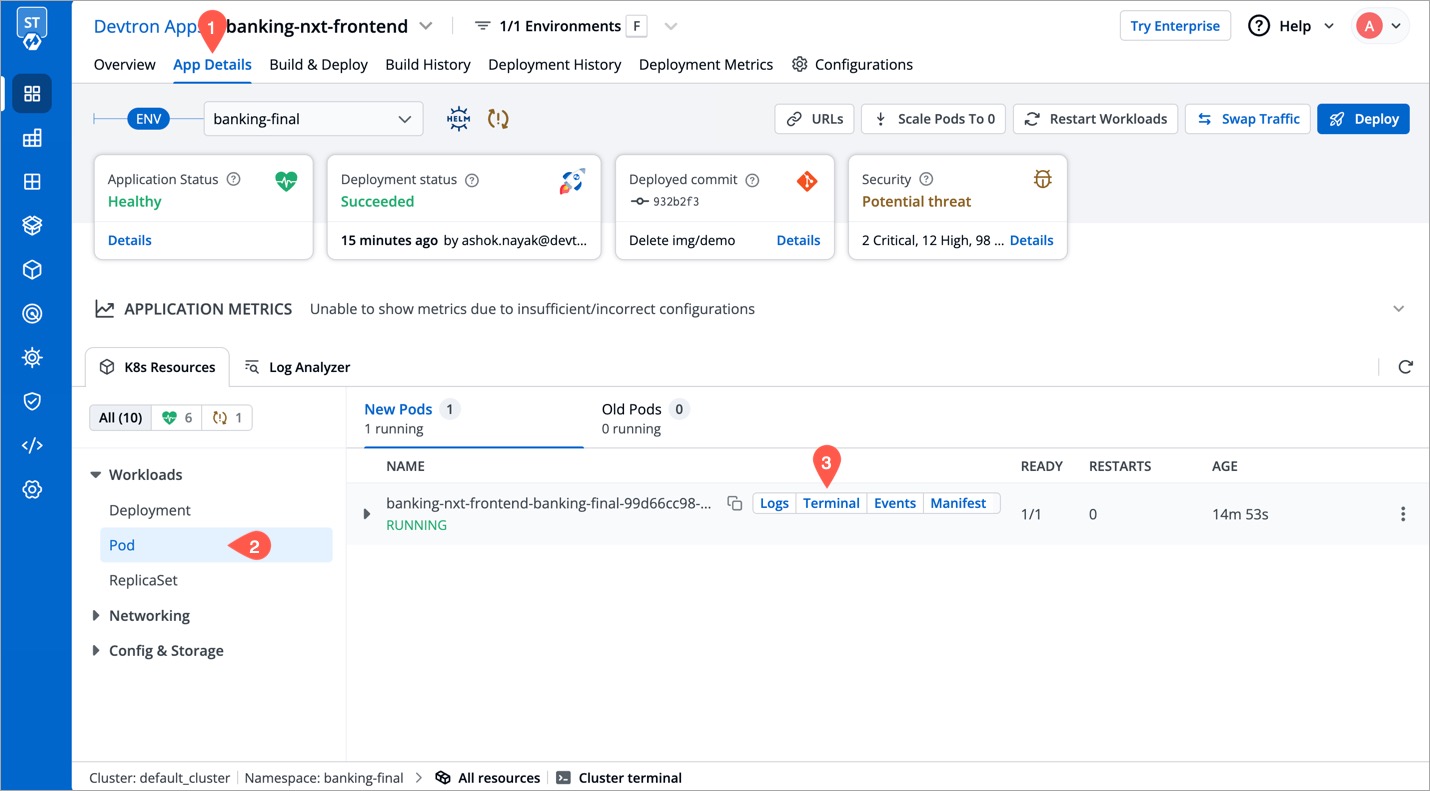This screenshot has width=1430, height=791.
Task: Filter resources by the progressing status count
Action: 227,418
